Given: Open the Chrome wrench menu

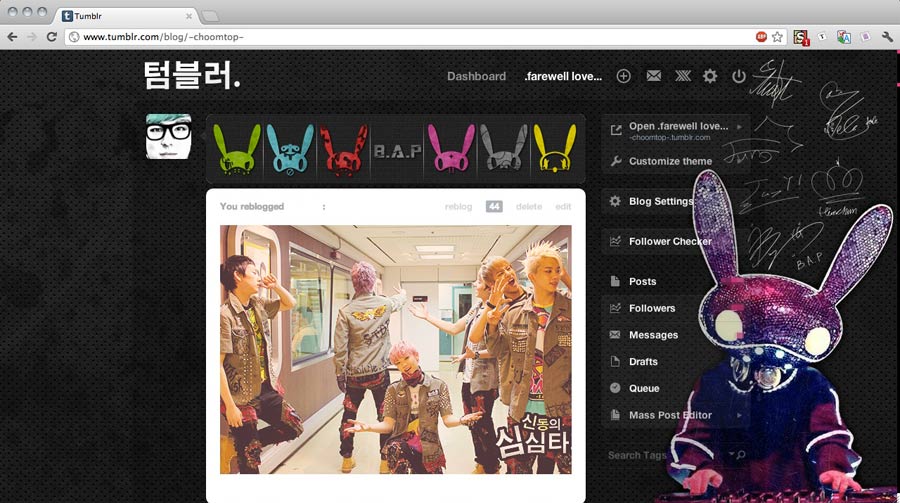Looking at the screenshot, I should (x=887, y=37).
